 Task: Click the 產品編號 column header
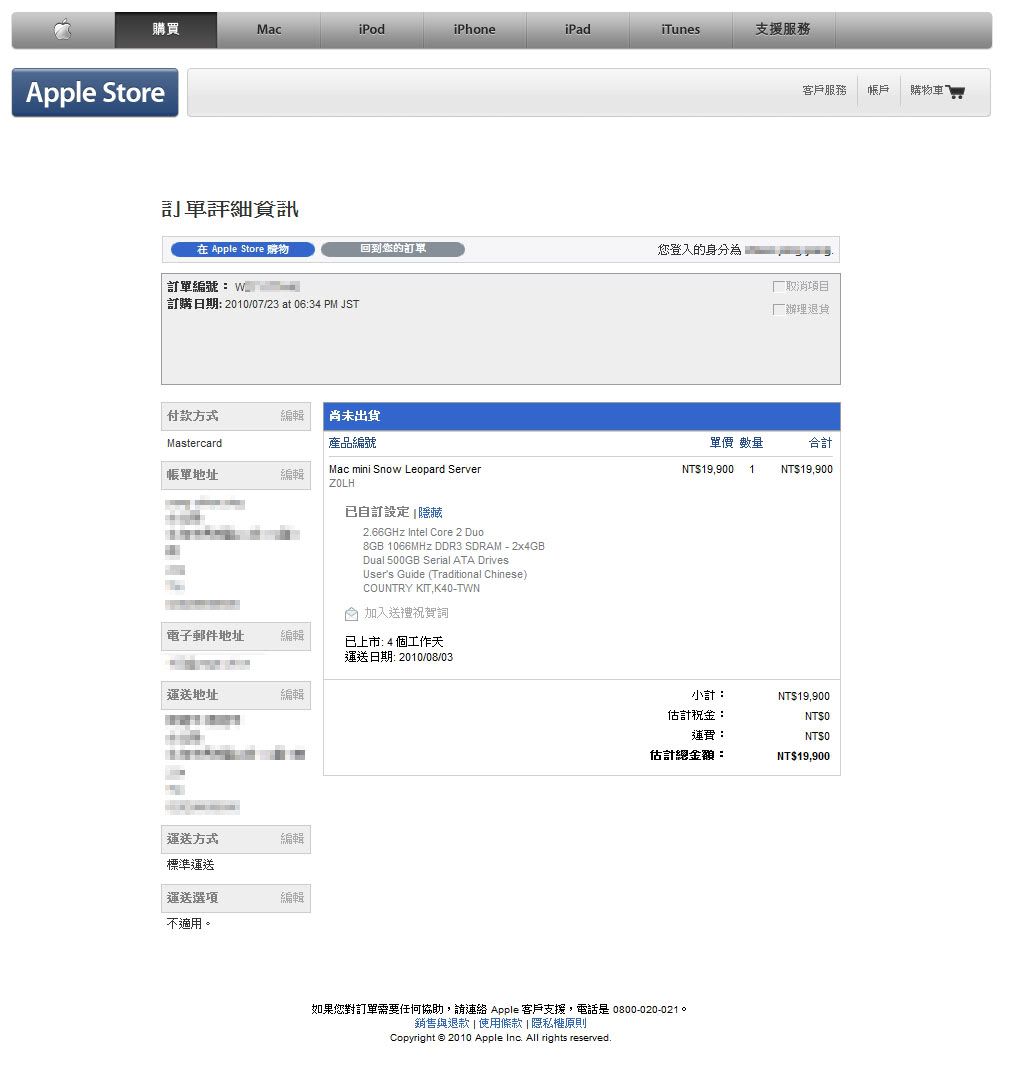(353, 443)
